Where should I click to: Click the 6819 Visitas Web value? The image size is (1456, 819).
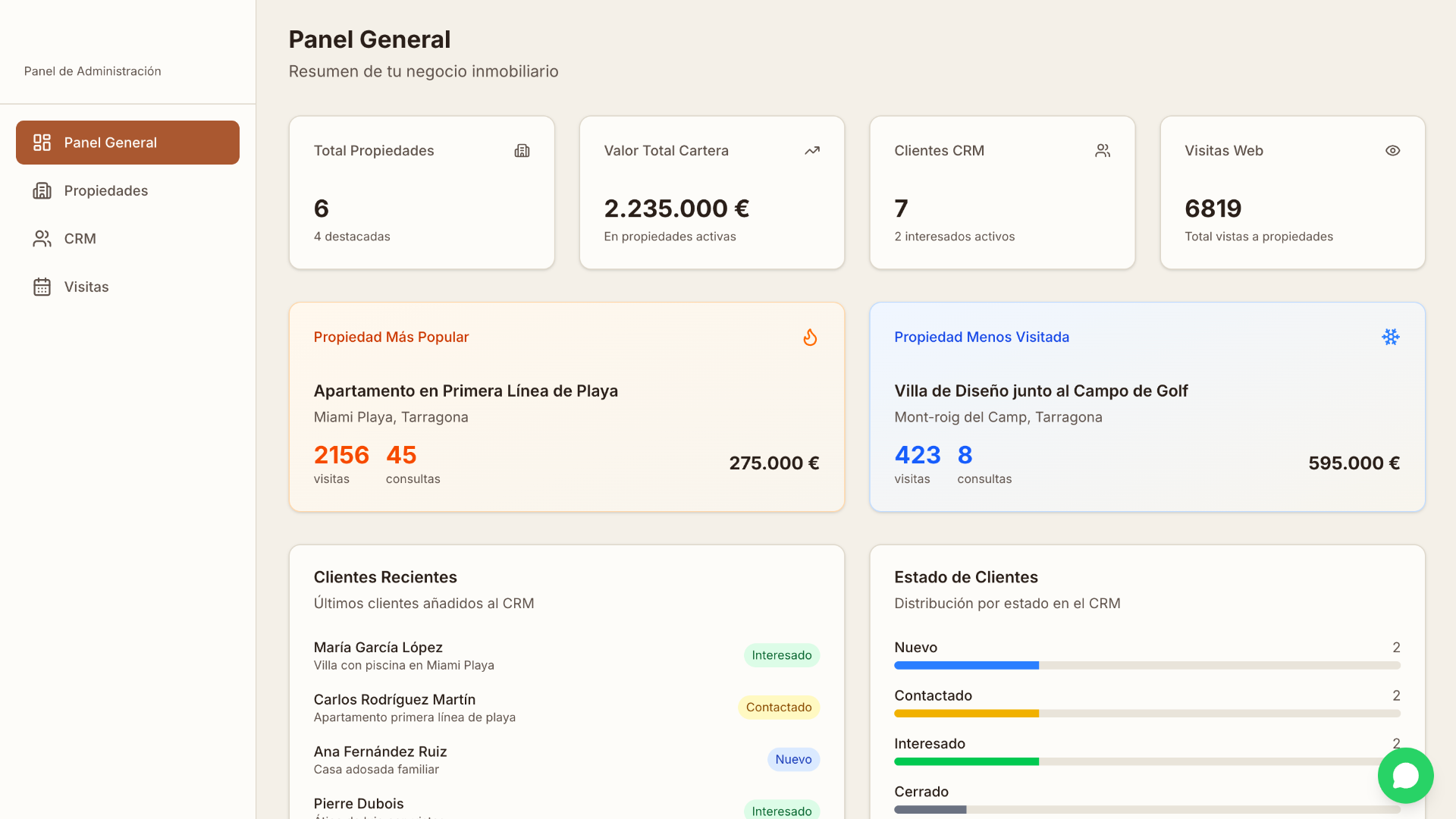(1213, 209)
